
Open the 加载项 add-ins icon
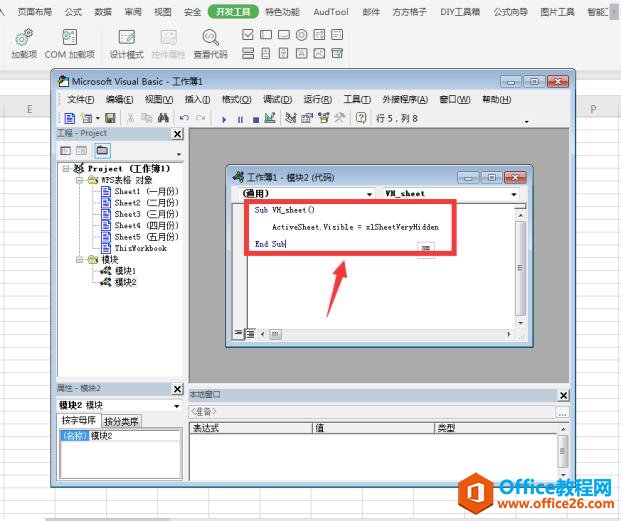click(x=24, y=44)
